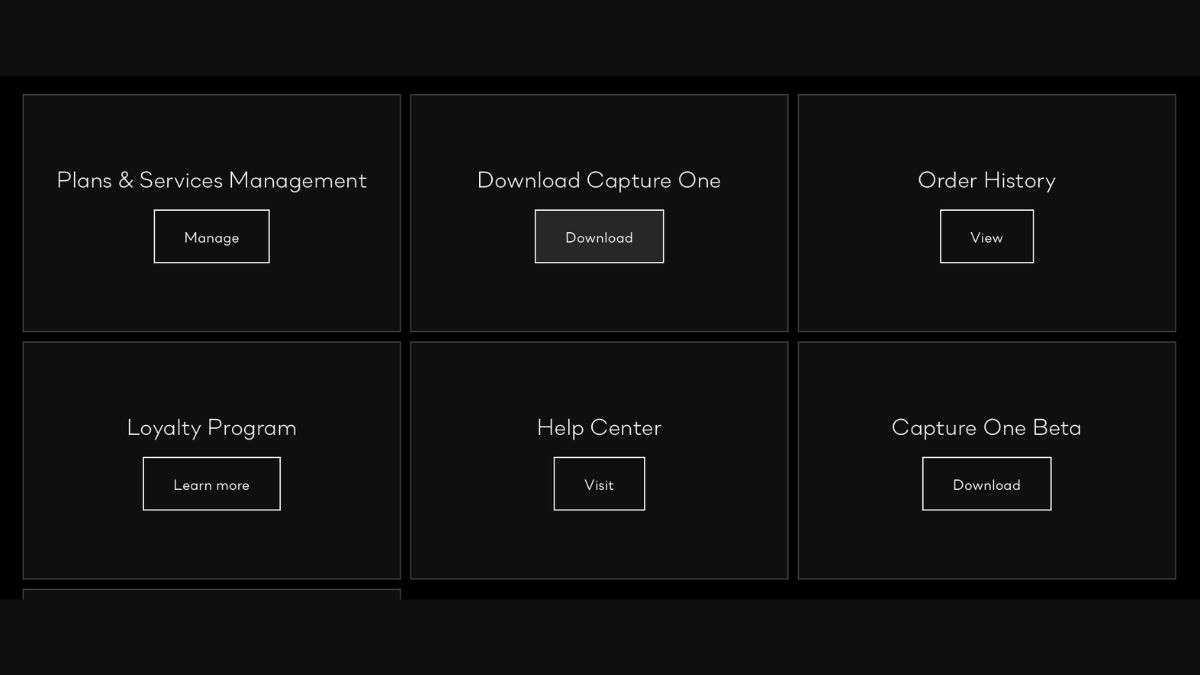This screenshot has height=675, width=1200.
Task: Select the Loyalty Program heading
Action: [x=211, y=428]
